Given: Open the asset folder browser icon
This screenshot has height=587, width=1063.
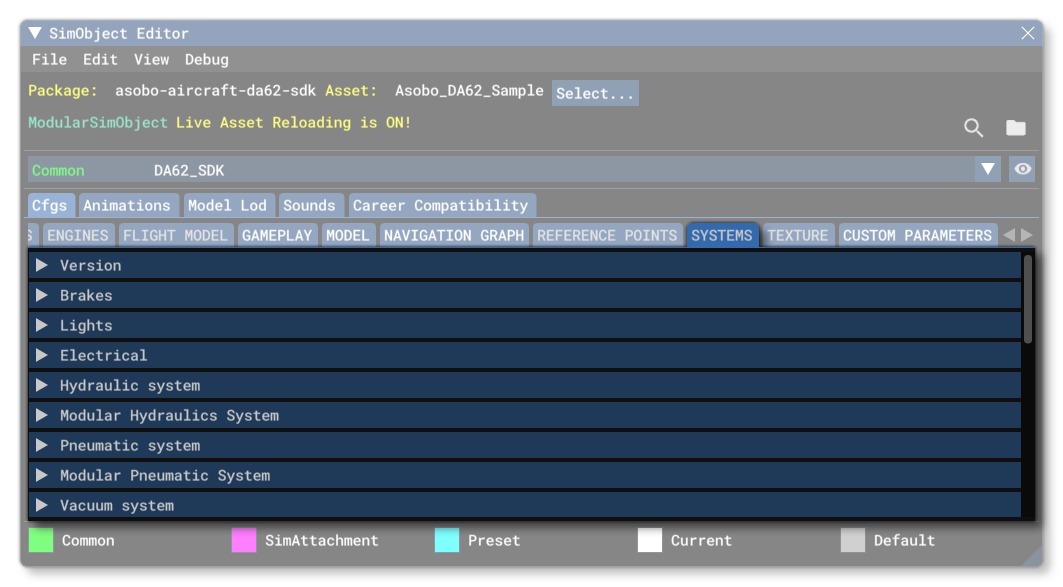Looking at the screenshot, I should (x=1016, y=128).
